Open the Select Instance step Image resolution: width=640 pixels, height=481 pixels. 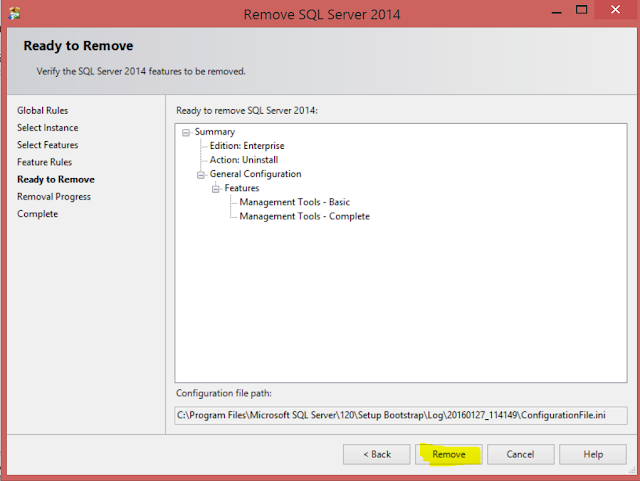coord(47,127)
